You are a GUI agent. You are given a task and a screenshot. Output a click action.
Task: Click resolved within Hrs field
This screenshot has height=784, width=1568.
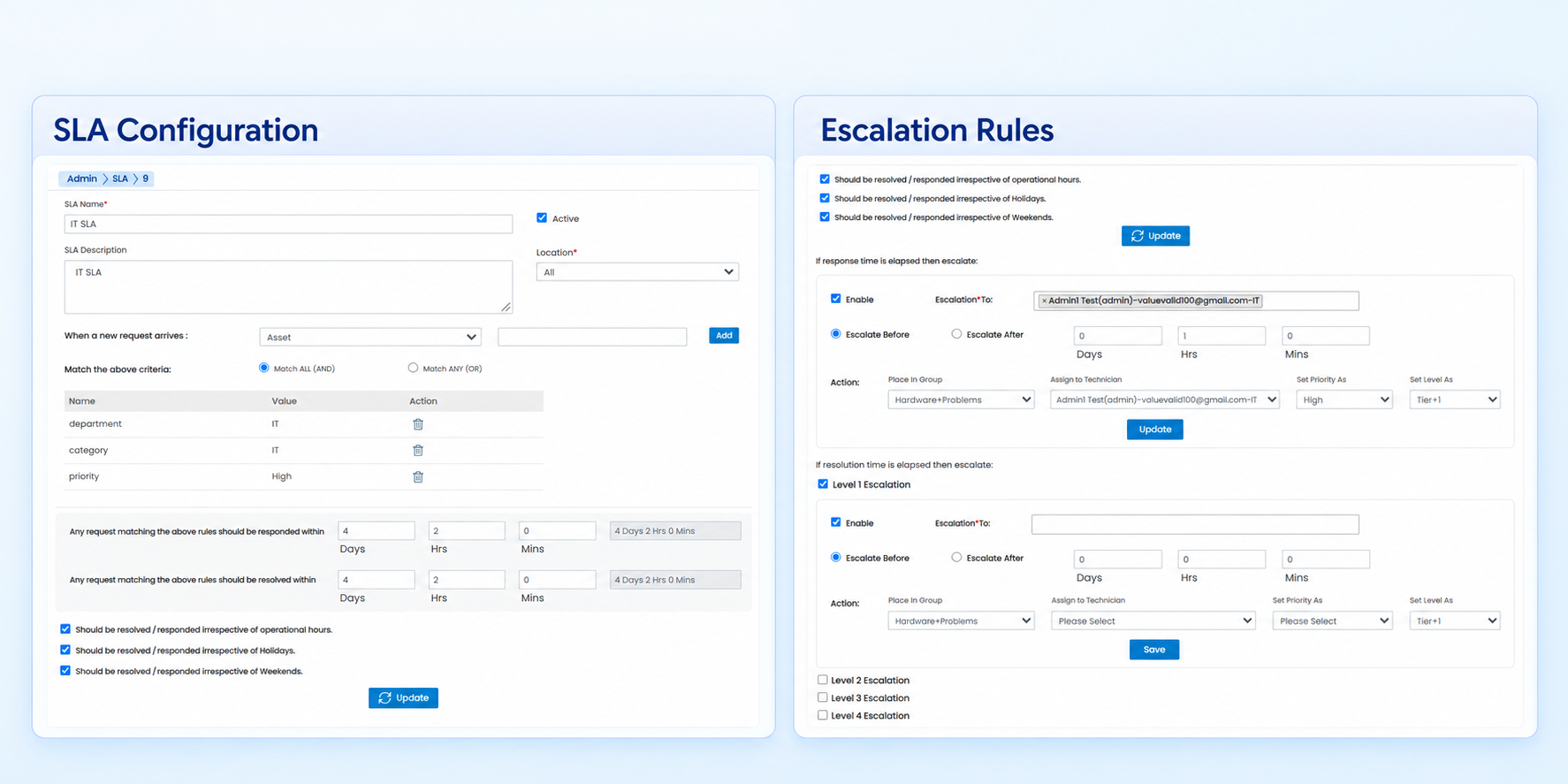tap(467, 580)
